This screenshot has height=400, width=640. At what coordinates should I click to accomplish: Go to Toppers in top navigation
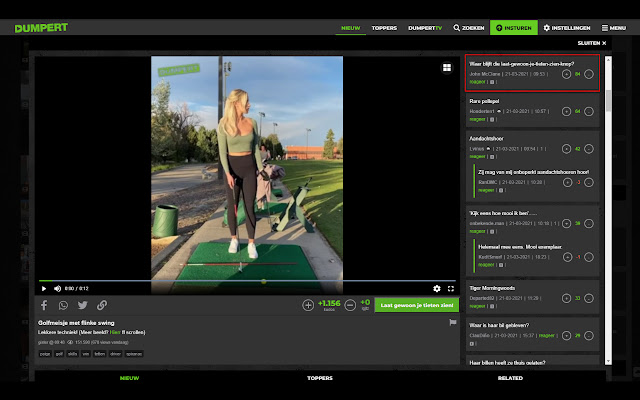tap(384, 28)
